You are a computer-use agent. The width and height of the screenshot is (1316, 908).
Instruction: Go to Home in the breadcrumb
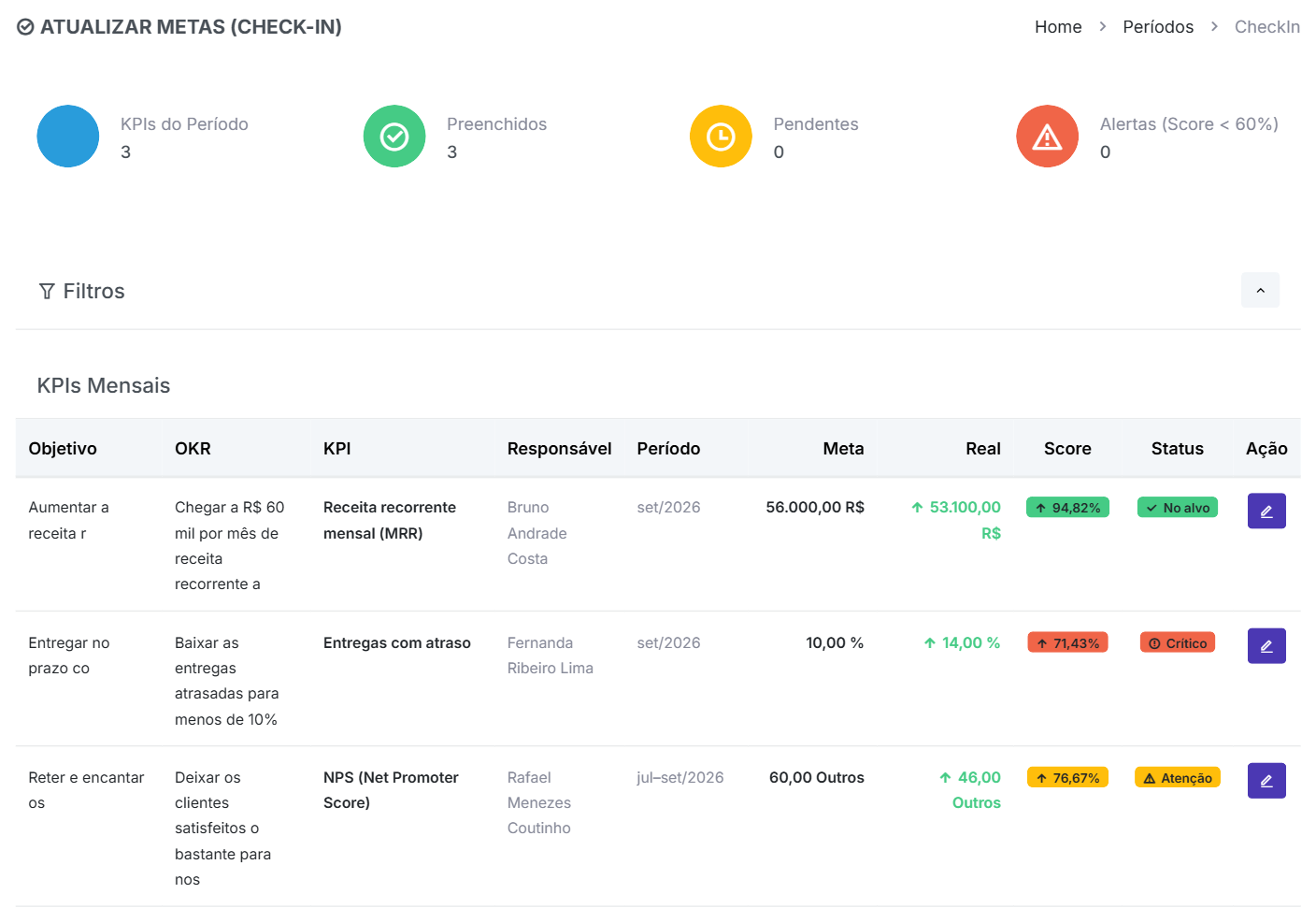pos(1058,27)
